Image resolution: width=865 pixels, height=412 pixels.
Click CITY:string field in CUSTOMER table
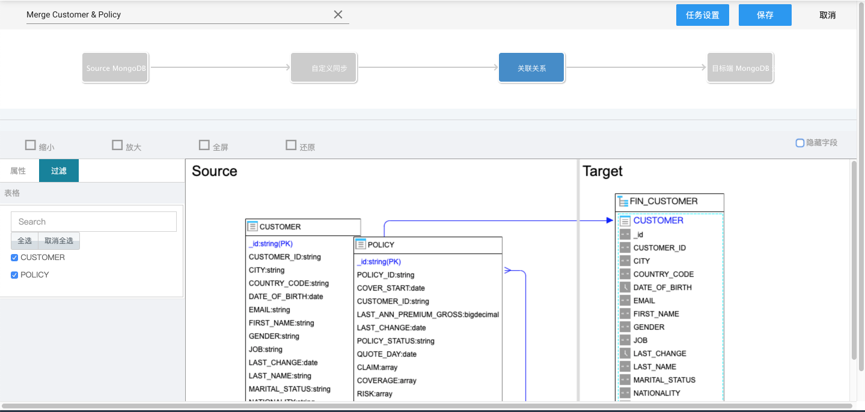266,270
